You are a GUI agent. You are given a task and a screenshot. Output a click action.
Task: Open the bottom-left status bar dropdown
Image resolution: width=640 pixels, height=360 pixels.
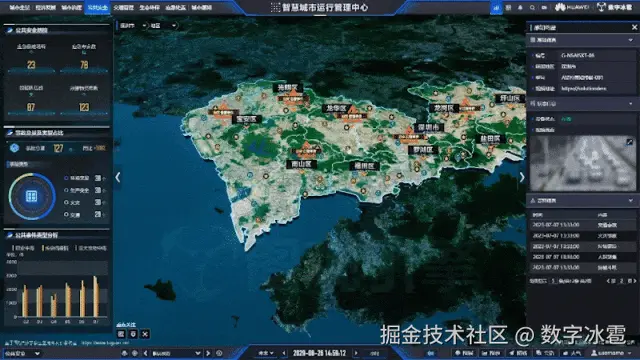[x=22, y=353]
